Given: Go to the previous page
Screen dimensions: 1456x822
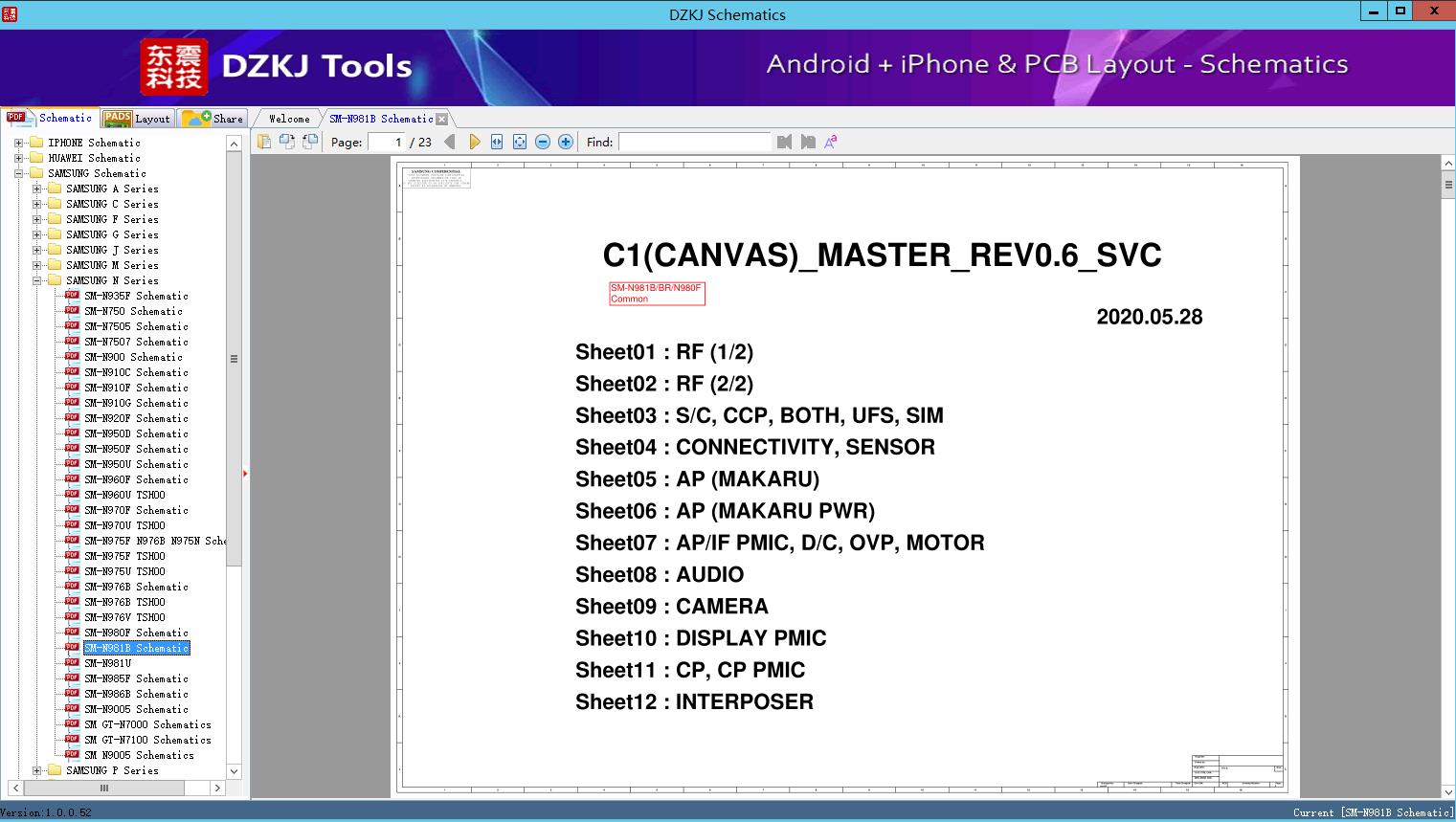Looking at the screenshot, I should (x=450, y=142).
